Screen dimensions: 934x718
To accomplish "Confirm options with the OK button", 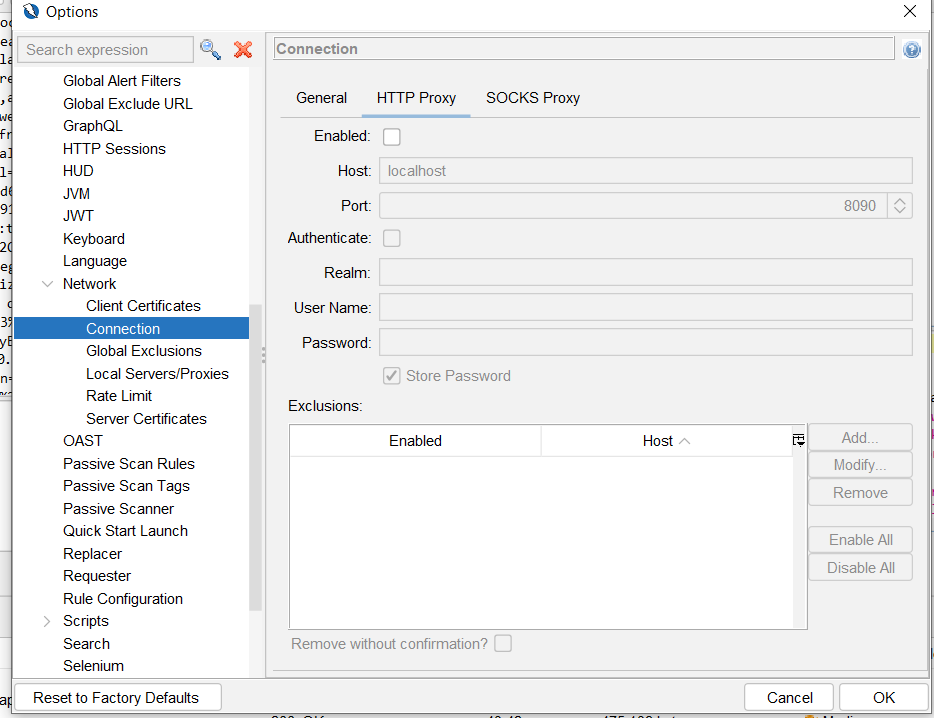I will (x=884, y=698).
